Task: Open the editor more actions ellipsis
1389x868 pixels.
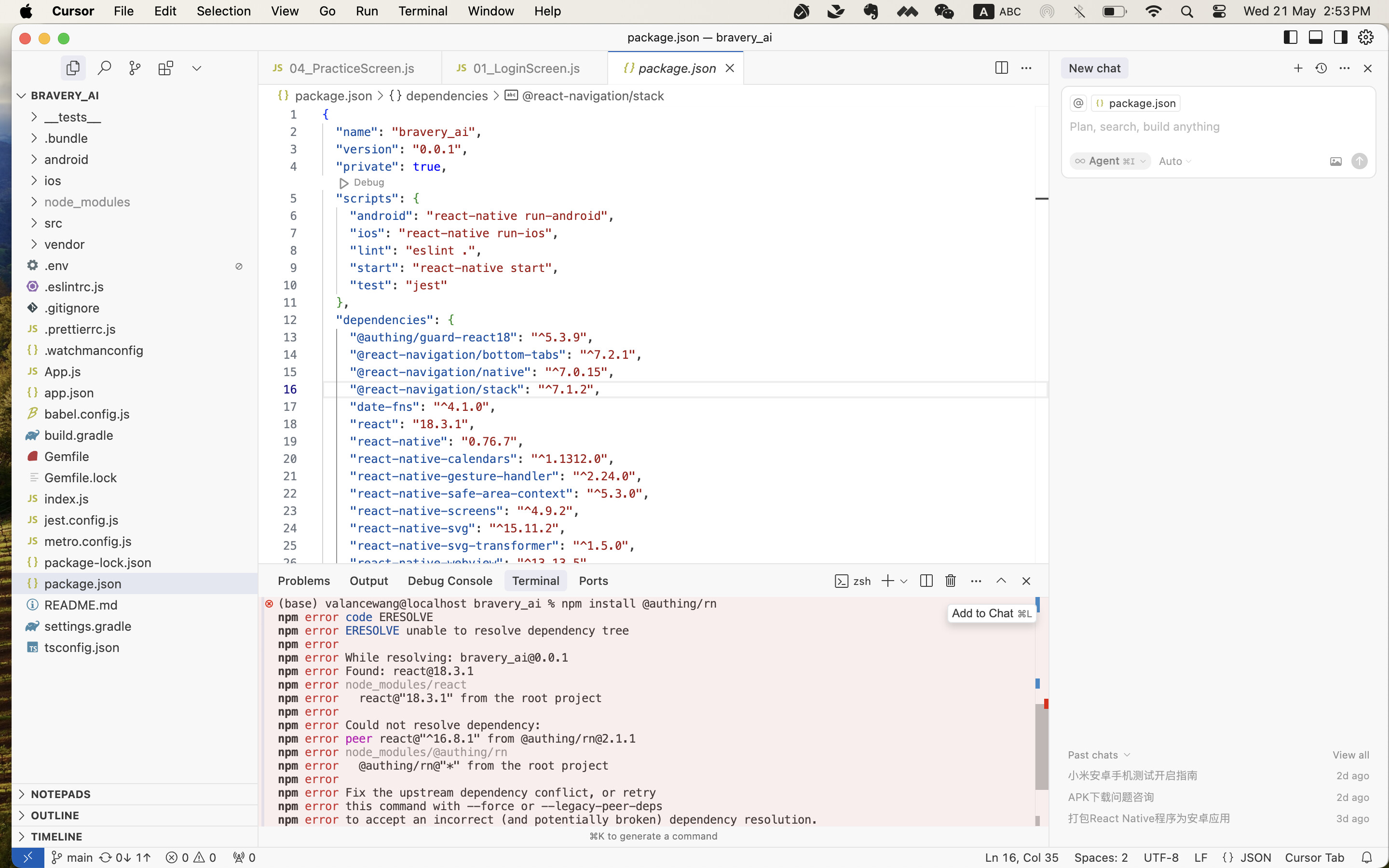Action: click(x=1026, y=68)
